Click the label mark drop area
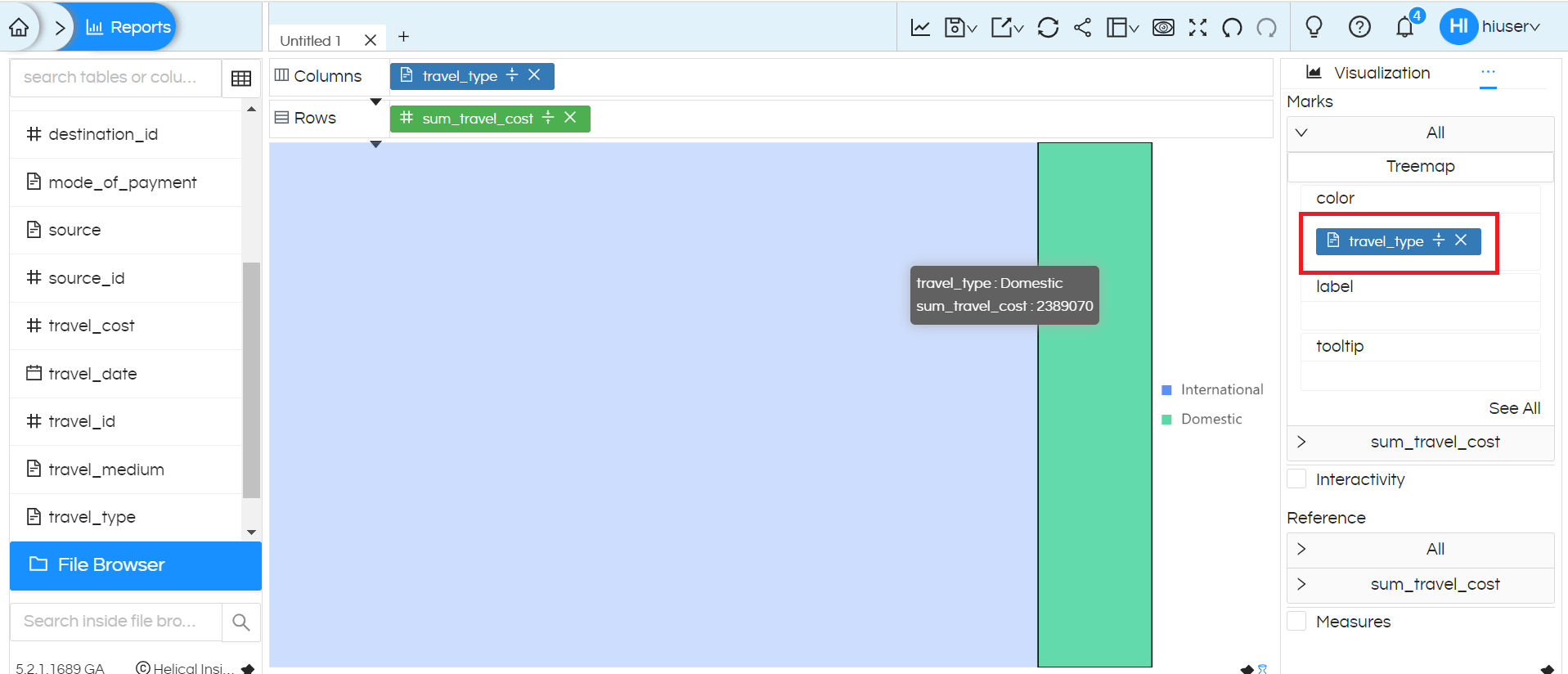This screenshot has height=674, width=1568. tap(1420, 316)
